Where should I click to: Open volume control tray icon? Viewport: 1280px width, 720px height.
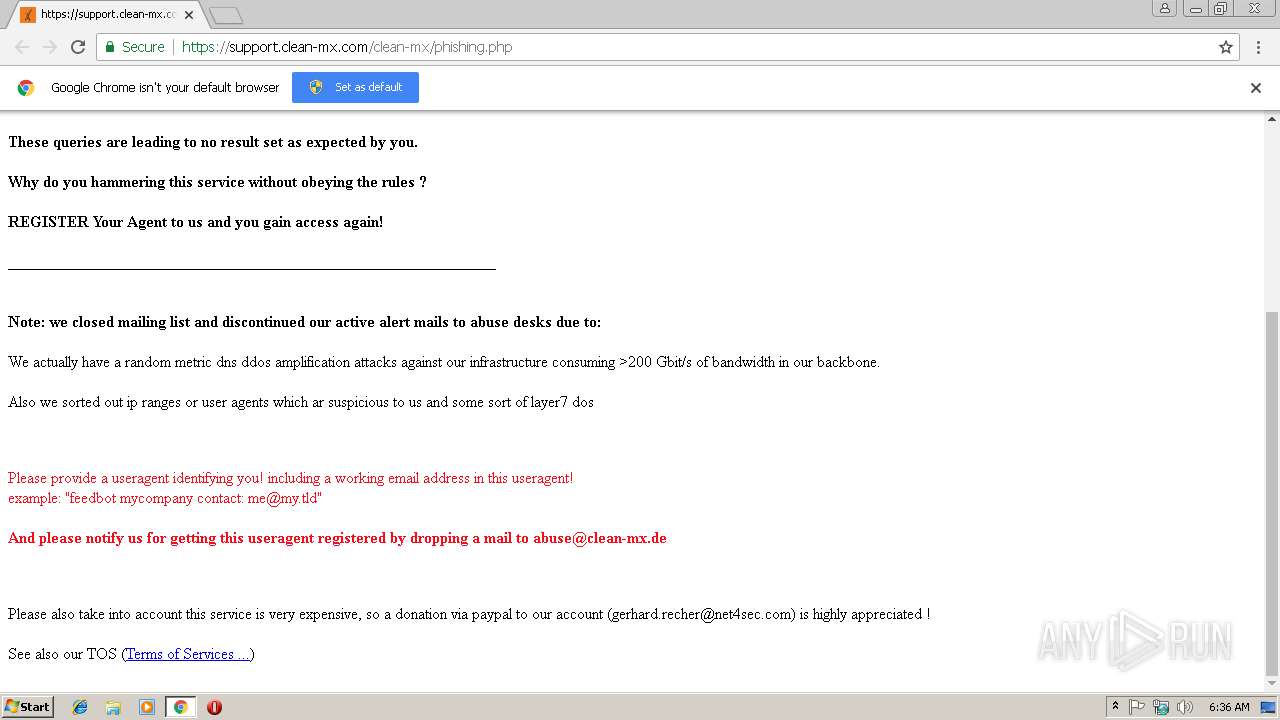click(x=1185, y=707)
